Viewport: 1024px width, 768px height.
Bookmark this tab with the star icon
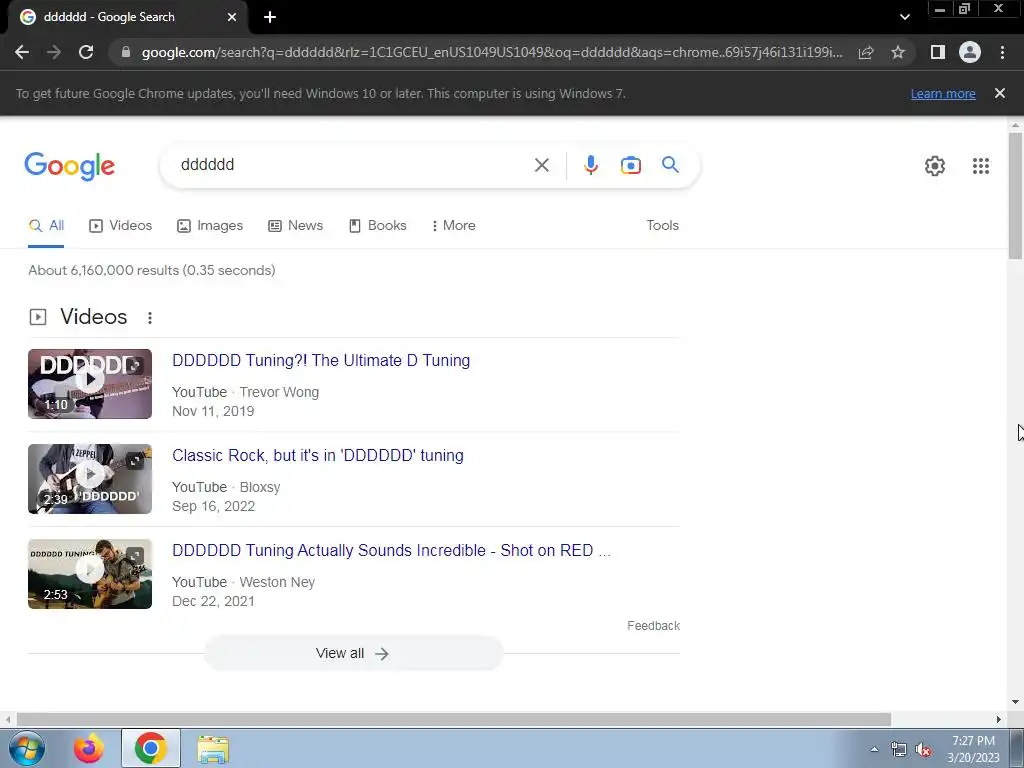point(898,52)
